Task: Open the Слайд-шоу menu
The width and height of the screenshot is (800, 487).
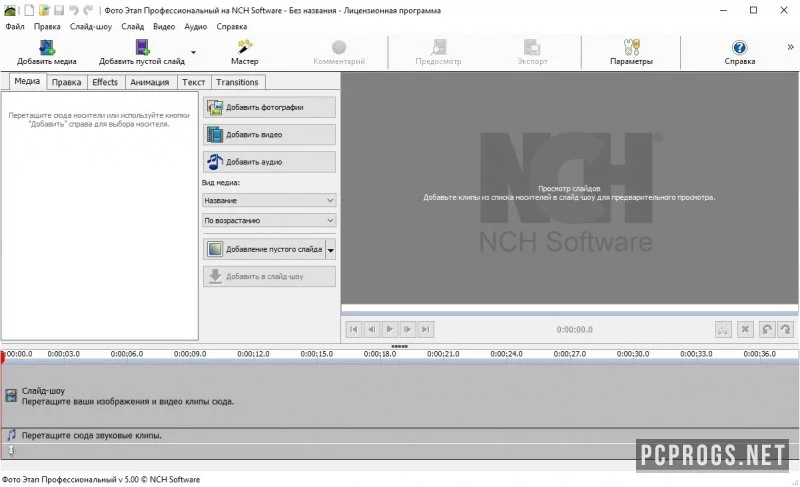Action: (91, 27)
